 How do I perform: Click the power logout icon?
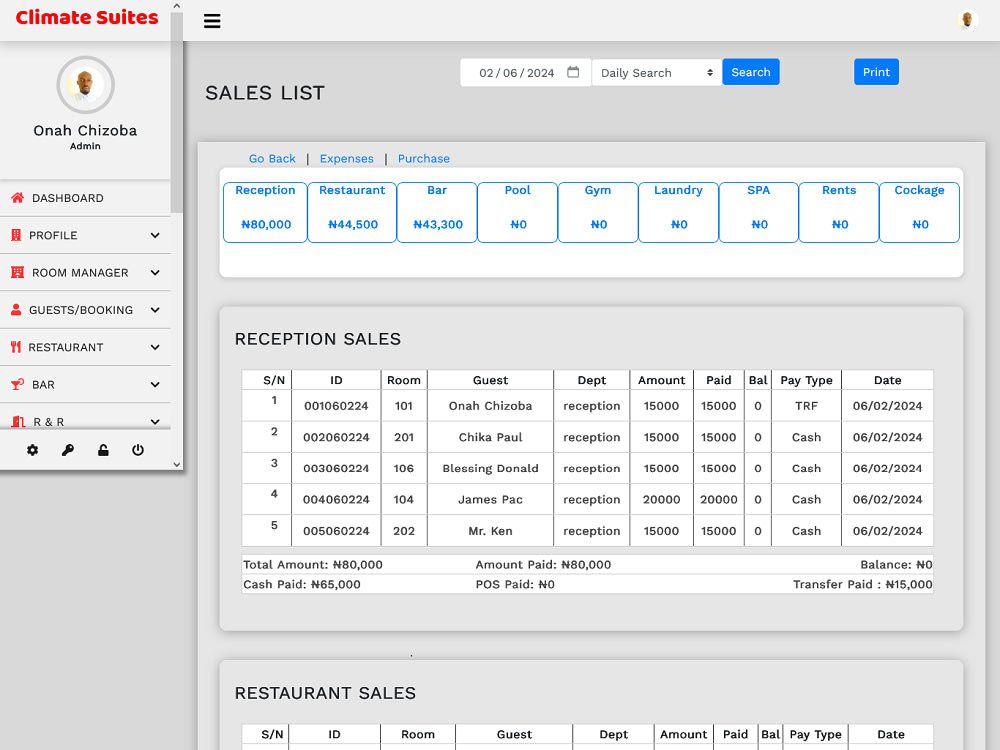pyautogui.click(x=138, y=450)
